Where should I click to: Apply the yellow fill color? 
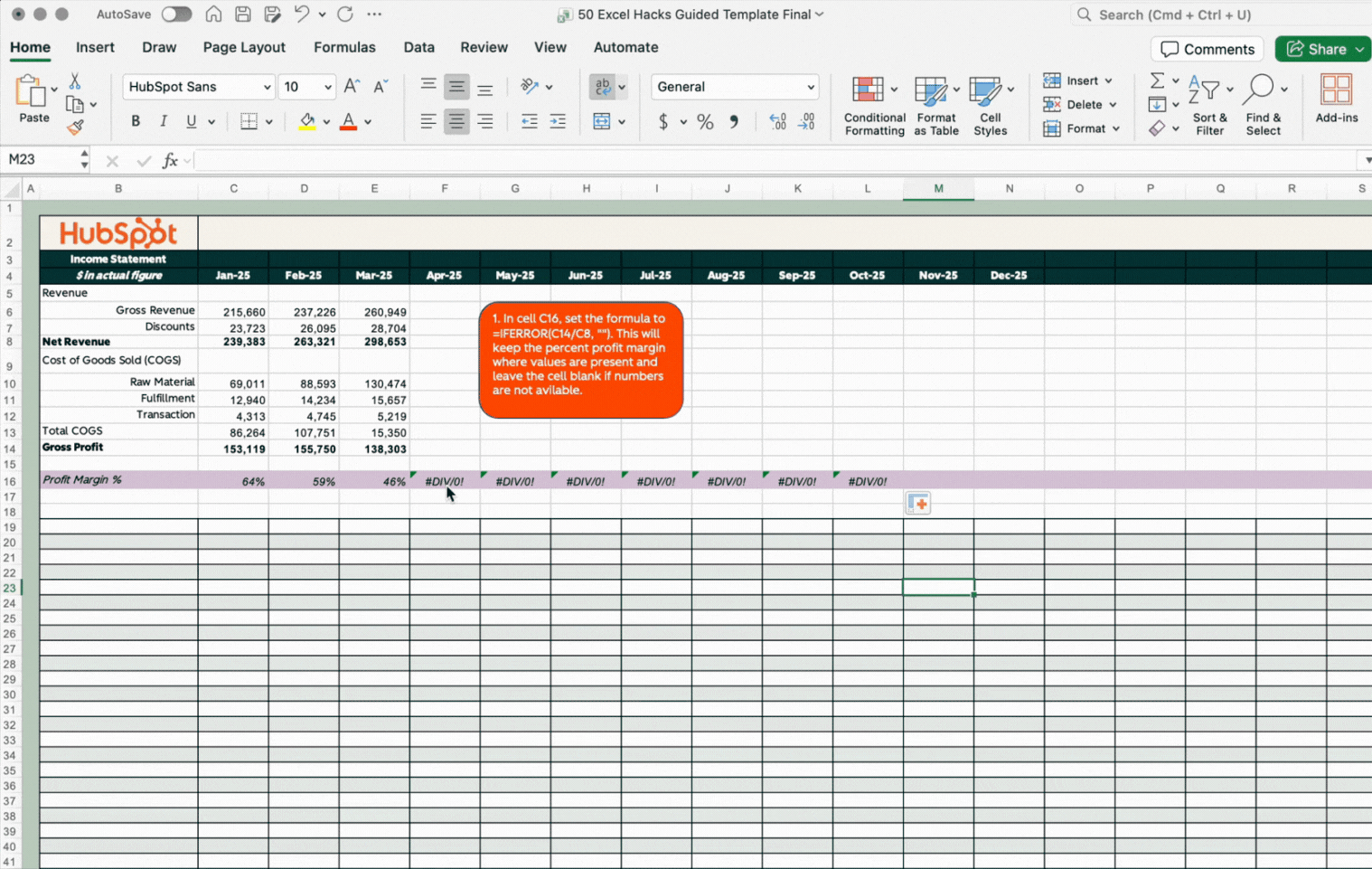pos(307,121)
